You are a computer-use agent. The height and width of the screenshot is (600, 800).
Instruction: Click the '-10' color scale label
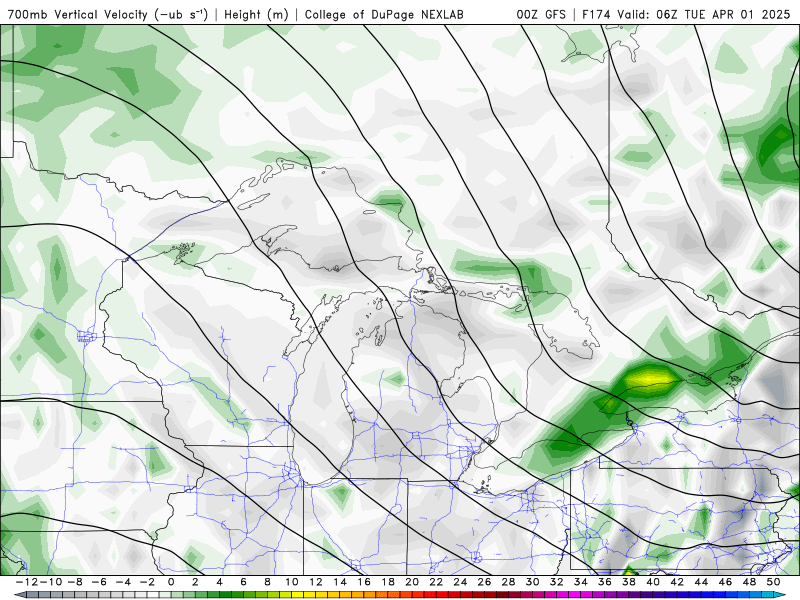tap(51, 582)
